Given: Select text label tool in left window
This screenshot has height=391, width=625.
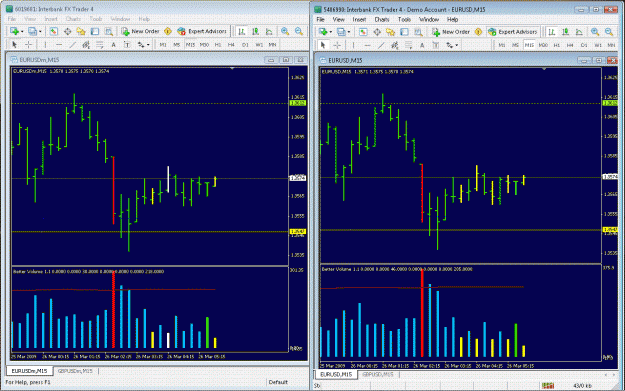Looking at the screenshot, I should [x=127, y=45].
